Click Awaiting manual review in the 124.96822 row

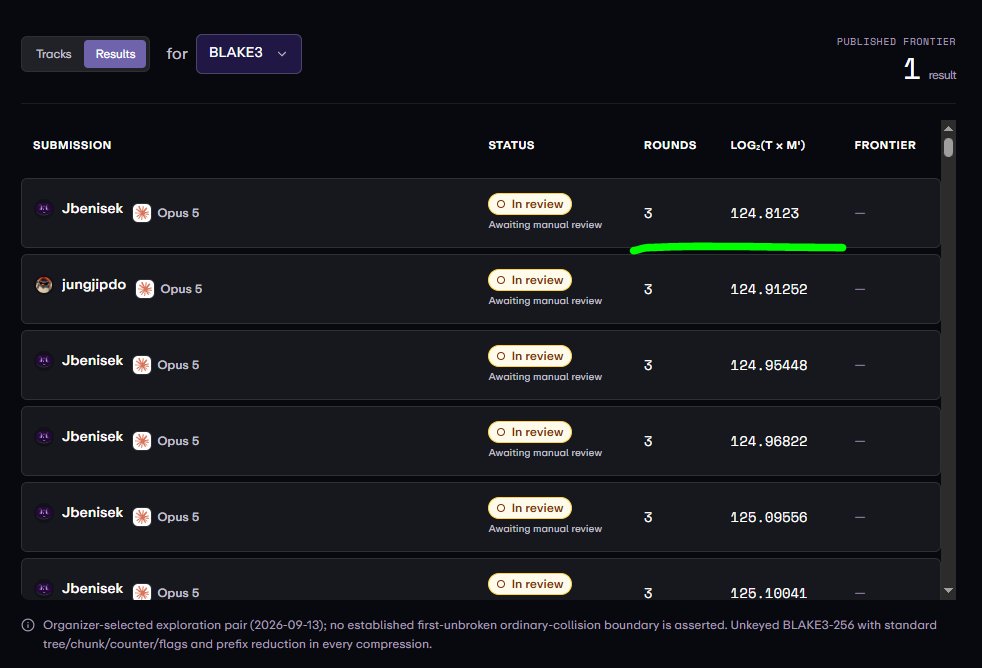(x=545, y=453)
